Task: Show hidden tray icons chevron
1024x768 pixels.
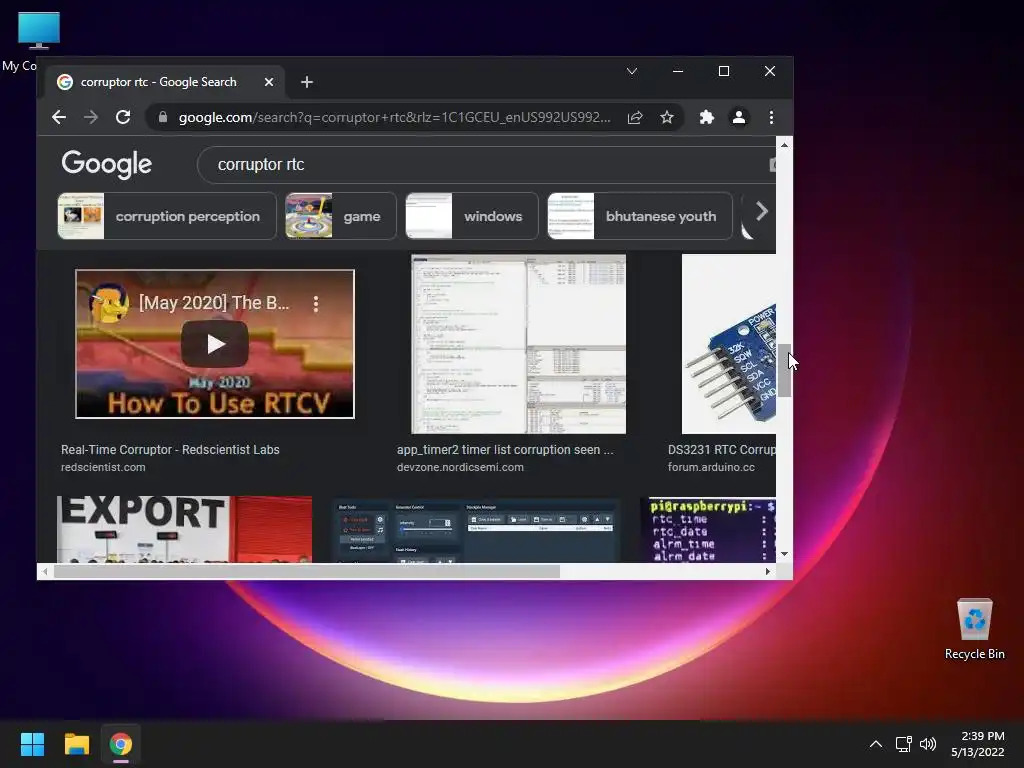Action: tap(876, 744)
